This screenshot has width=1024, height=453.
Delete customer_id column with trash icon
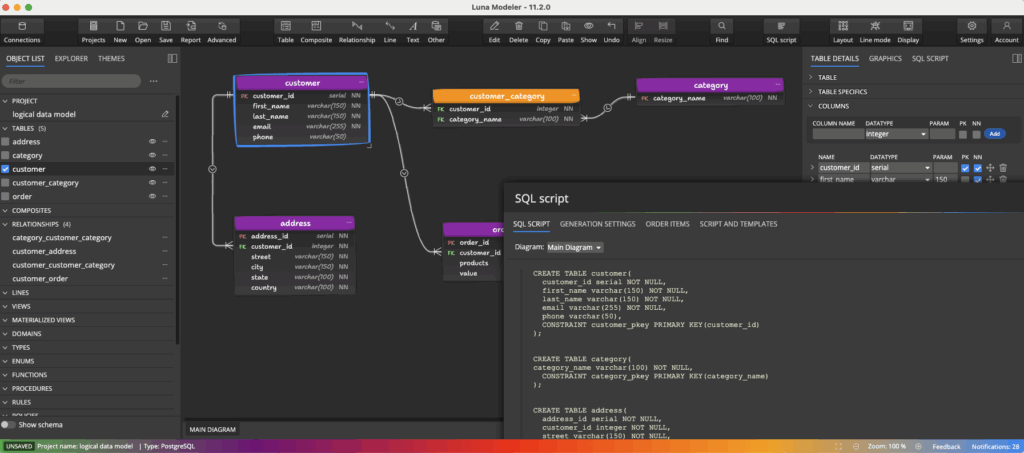tap(1003, 168)
